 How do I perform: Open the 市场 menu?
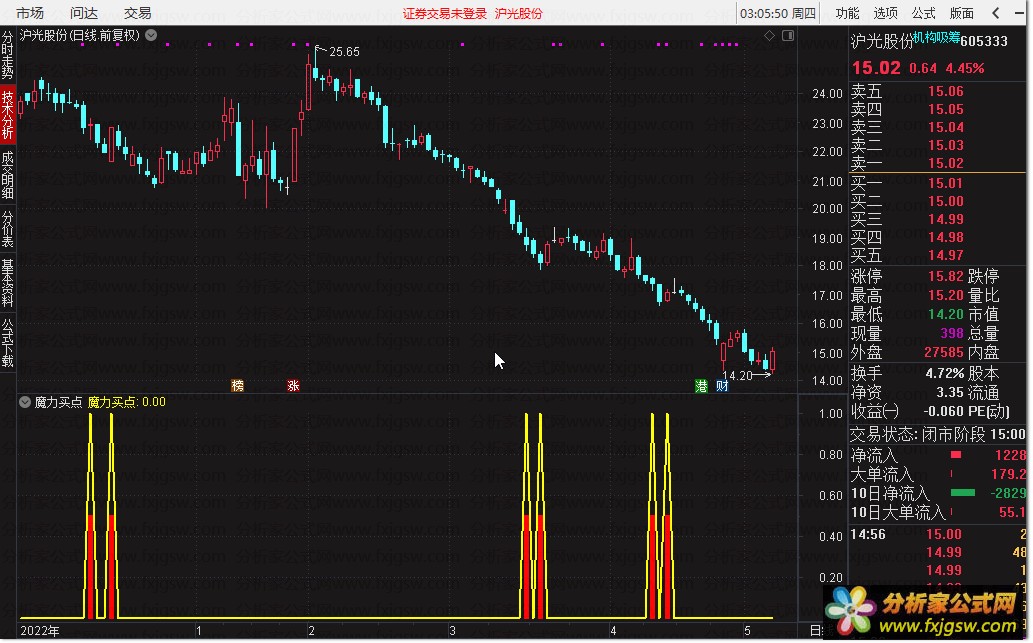(30, 13)
